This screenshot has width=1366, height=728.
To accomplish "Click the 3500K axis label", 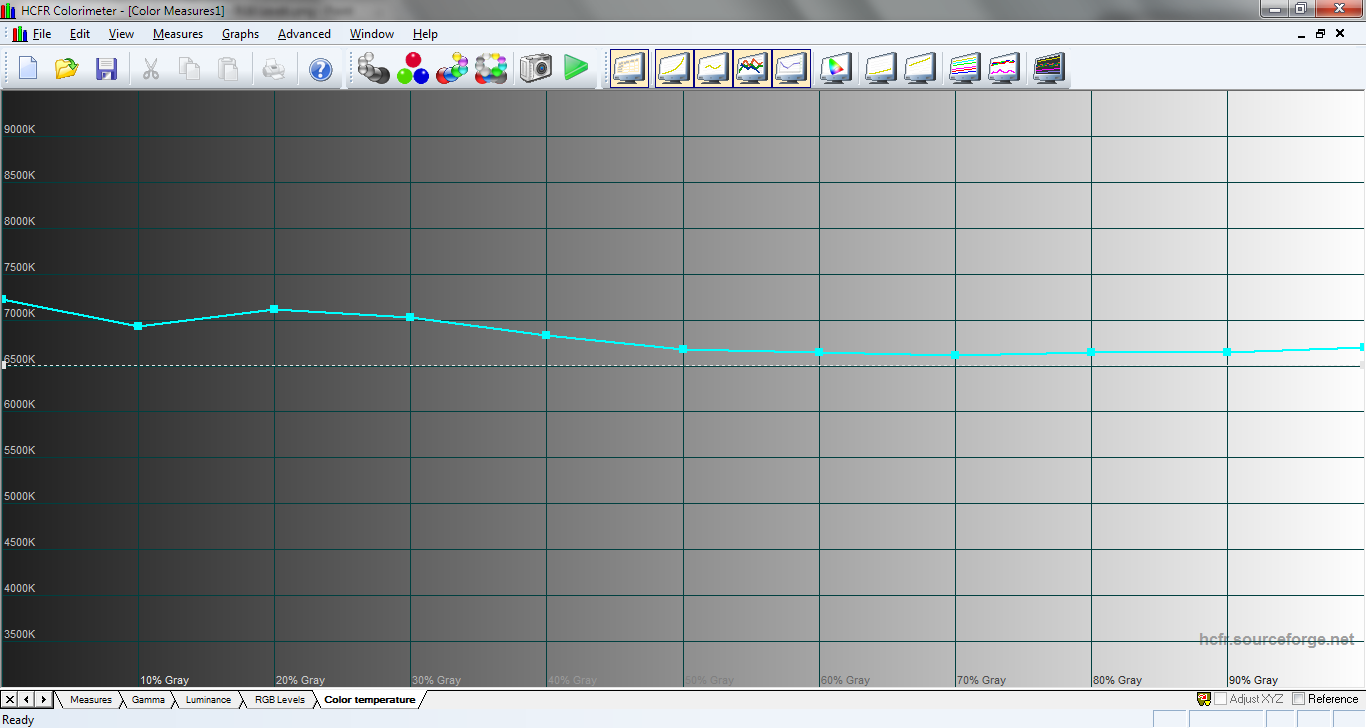I will [x=20, y=634].
